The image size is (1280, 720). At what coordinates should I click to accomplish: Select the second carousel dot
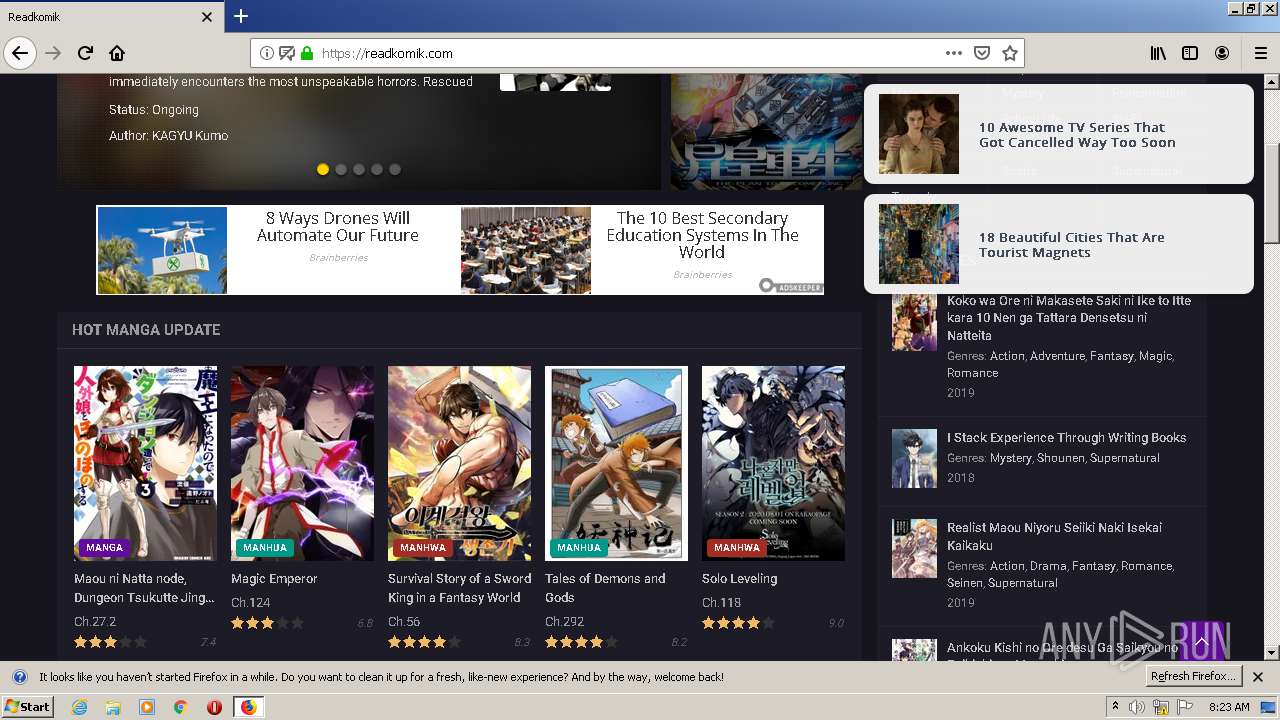[341, 169]
